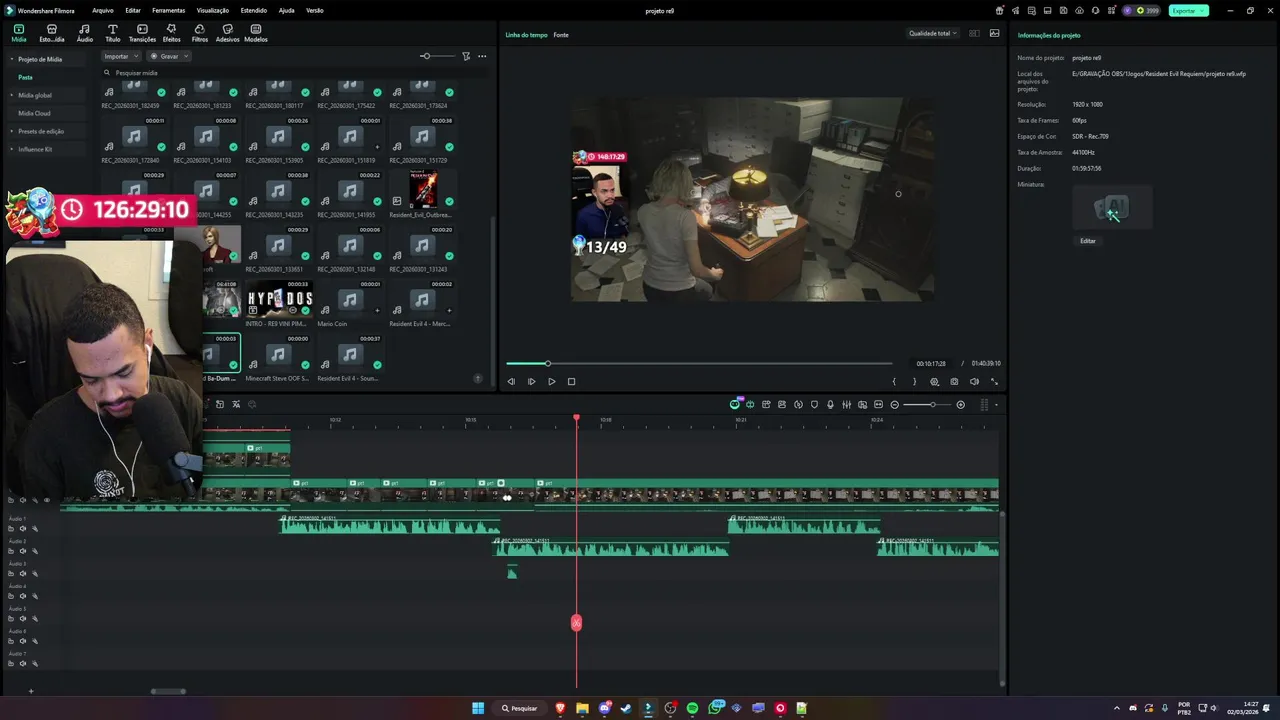Click the preview playback progress bar
Image resolution: width=1280 pixels, height=720 pixels.
[x=698, y=363]
